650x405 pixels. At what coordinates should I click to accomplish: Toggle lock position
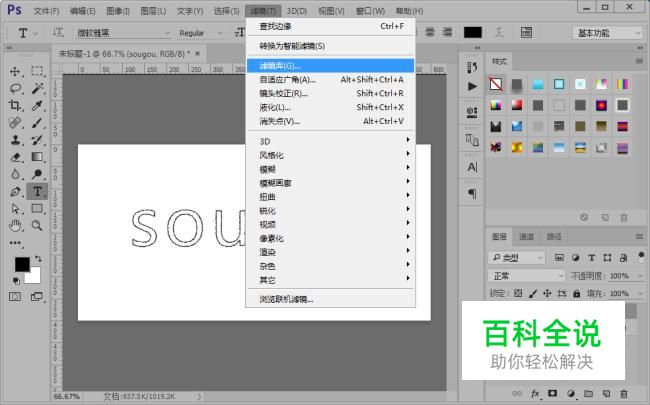[547, 293]
